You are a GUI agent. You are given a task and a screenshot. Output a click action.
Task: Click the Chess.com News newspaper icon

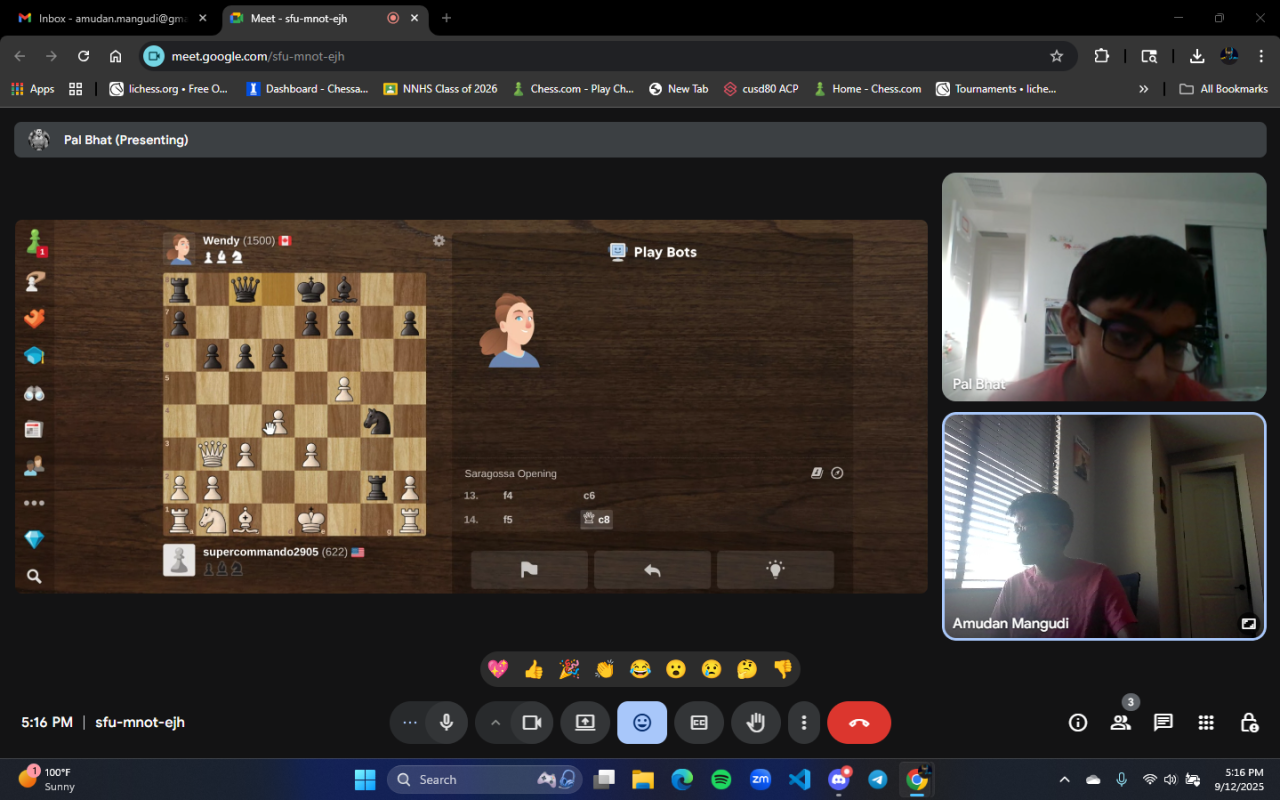tap(35, 429)
